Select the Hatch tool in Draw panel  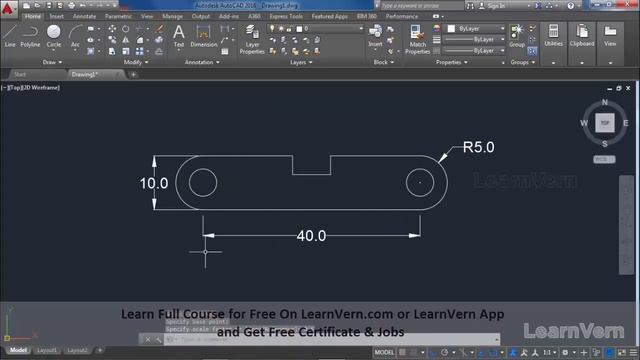tap(91, 51)
